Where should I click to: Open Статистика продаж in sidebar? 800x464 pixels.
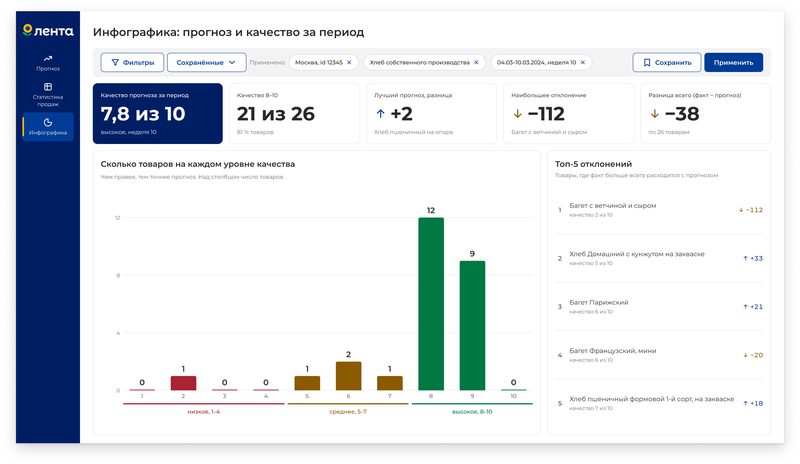click(x=48, y=94)
